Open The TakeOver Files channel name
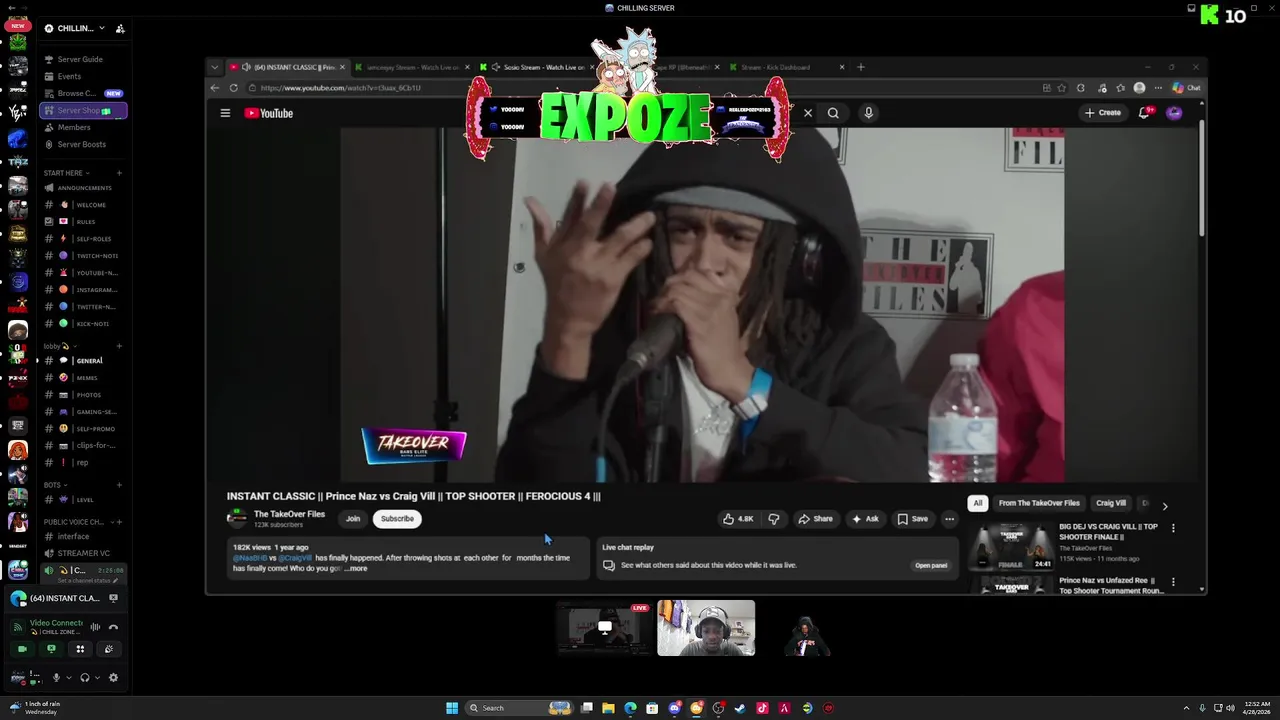1280x720 pixels. coord(289,514)
